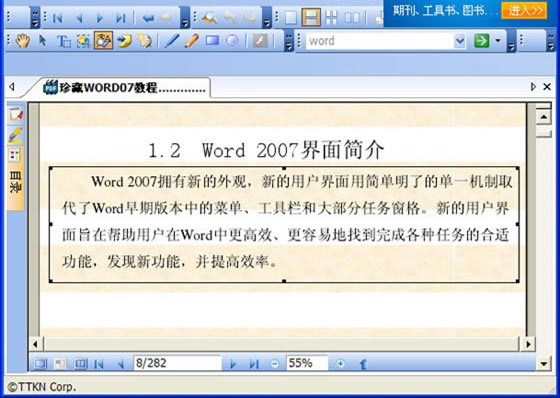This screenshot has height=398, width=560.
Task: Expand the far right toolbar overflow
Action: pyautogui.click(x=551, y=41)
